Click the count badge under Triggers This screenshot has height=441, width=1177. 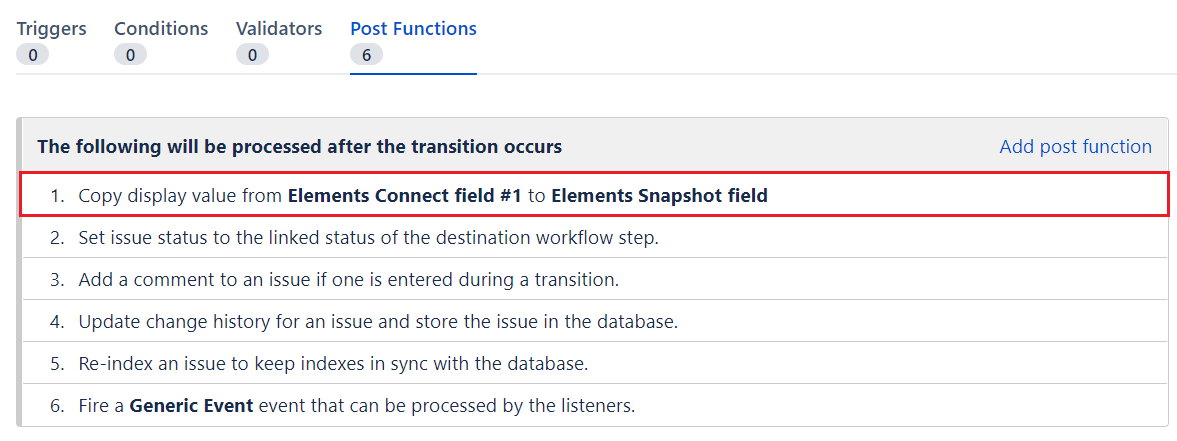point(32,55)
